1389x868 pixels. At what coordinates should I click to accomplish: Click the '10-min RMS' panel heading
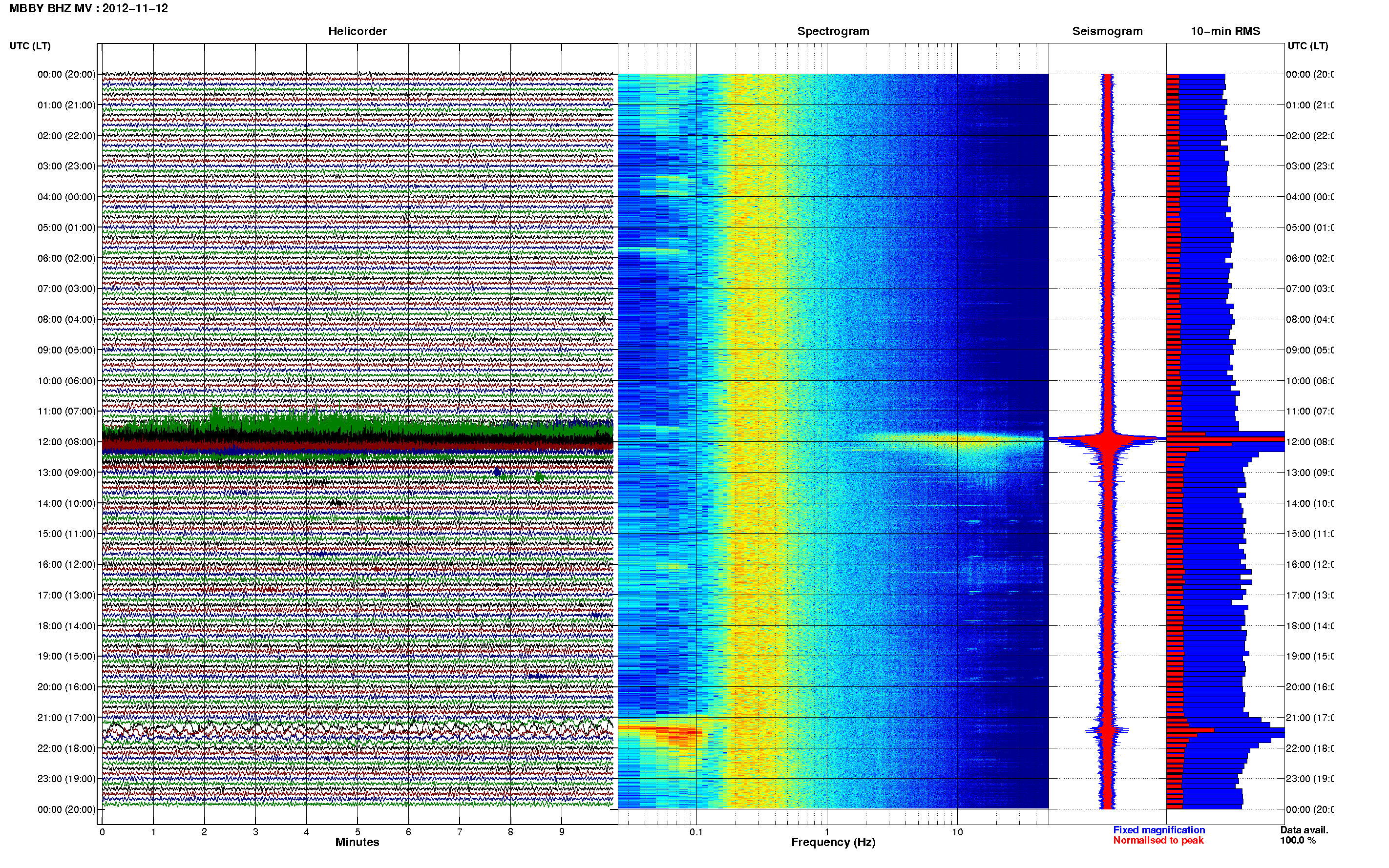click(1225, 31)
